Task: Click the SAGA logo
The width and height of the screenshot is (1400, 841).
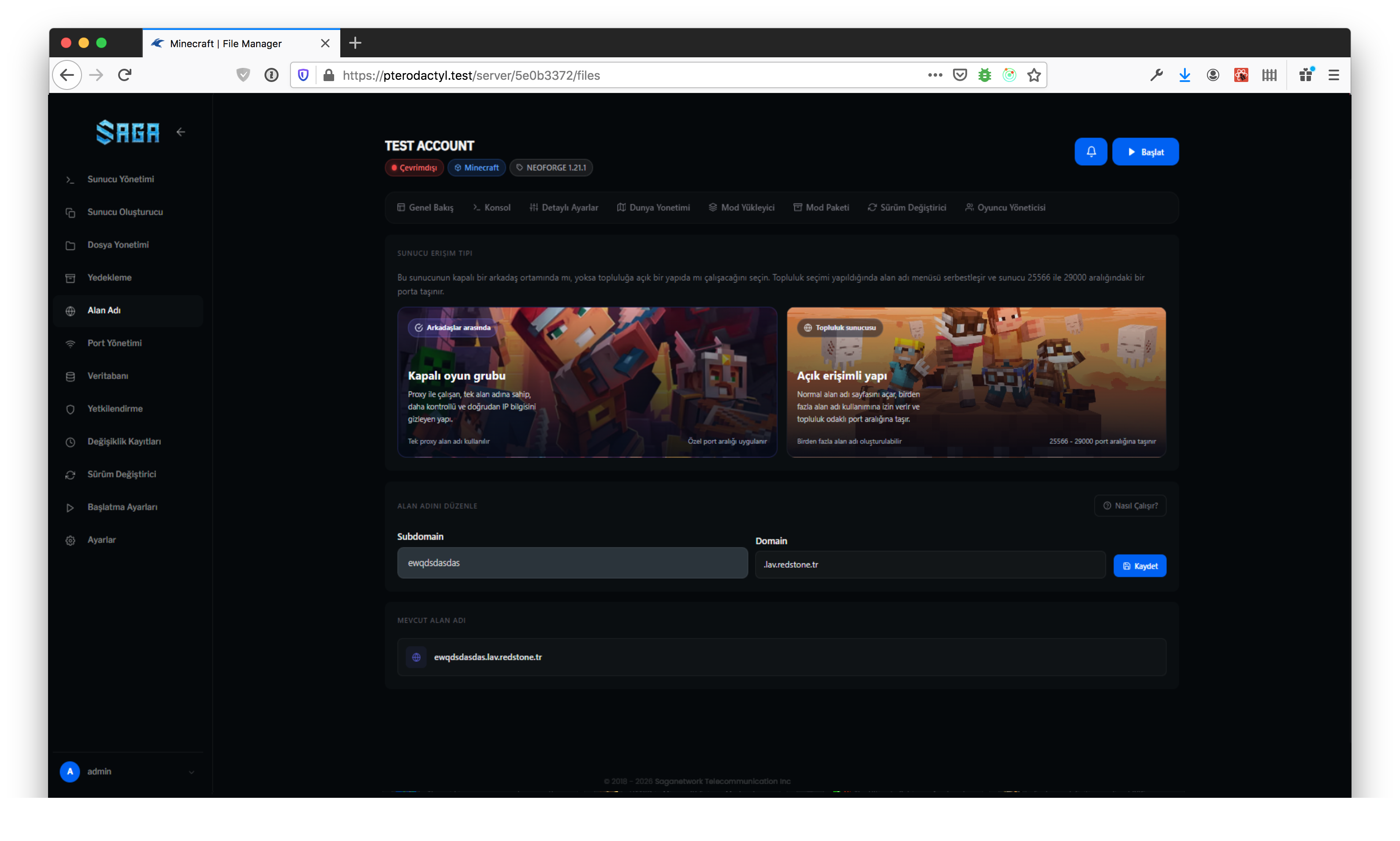Action: tap(127, 132)
